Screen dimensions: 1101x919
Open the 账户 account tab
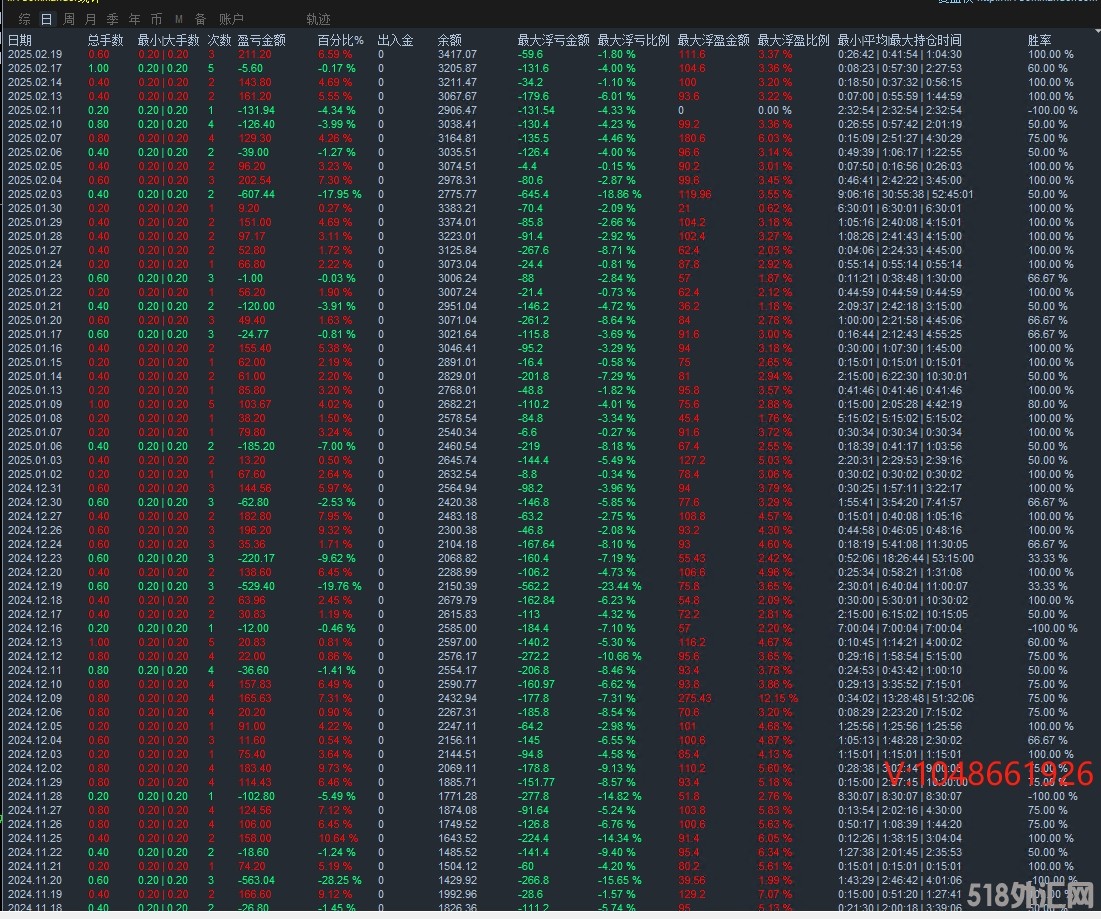click(x=231, y=19)
